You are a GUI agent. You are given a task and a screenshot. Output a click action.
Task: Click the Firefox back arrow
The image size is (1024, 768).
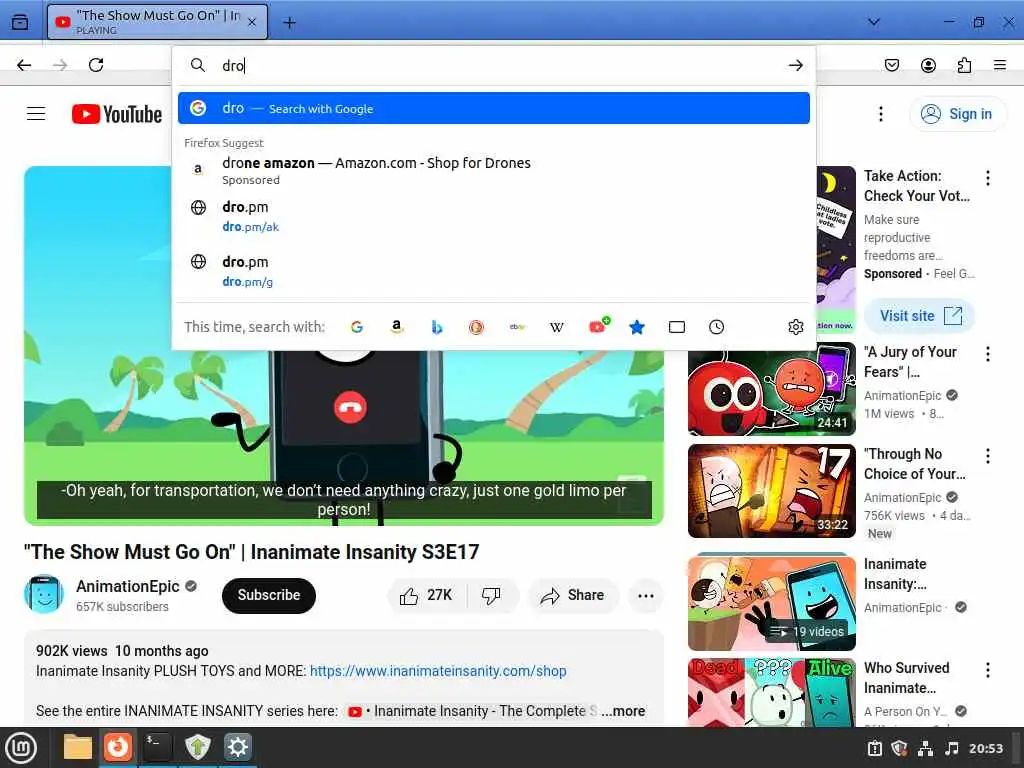pyautogui.click(x=24, y=65)
